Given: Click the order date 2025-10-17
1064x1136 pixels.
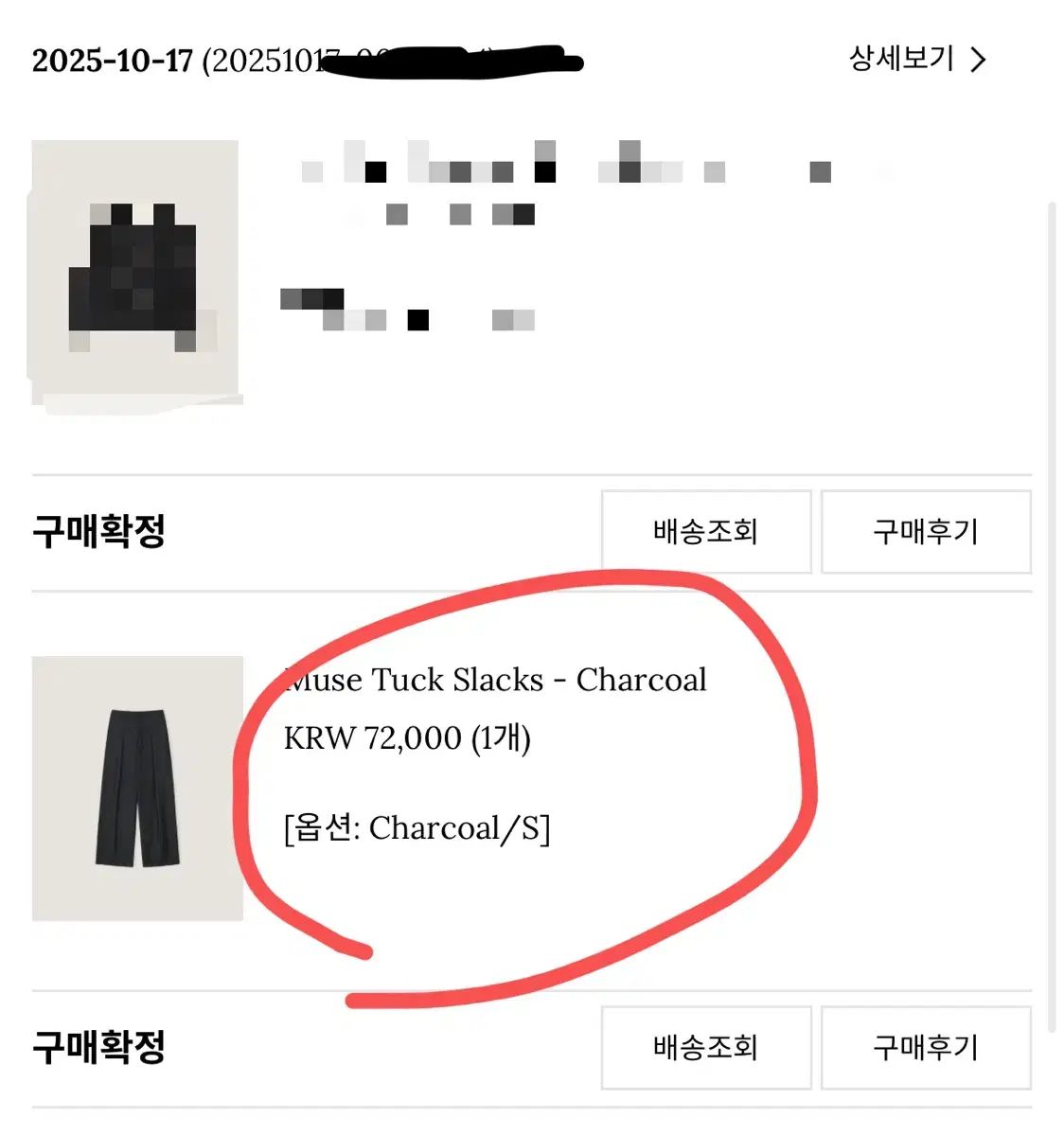Looking at the screenshot, I should click(112, 61).
